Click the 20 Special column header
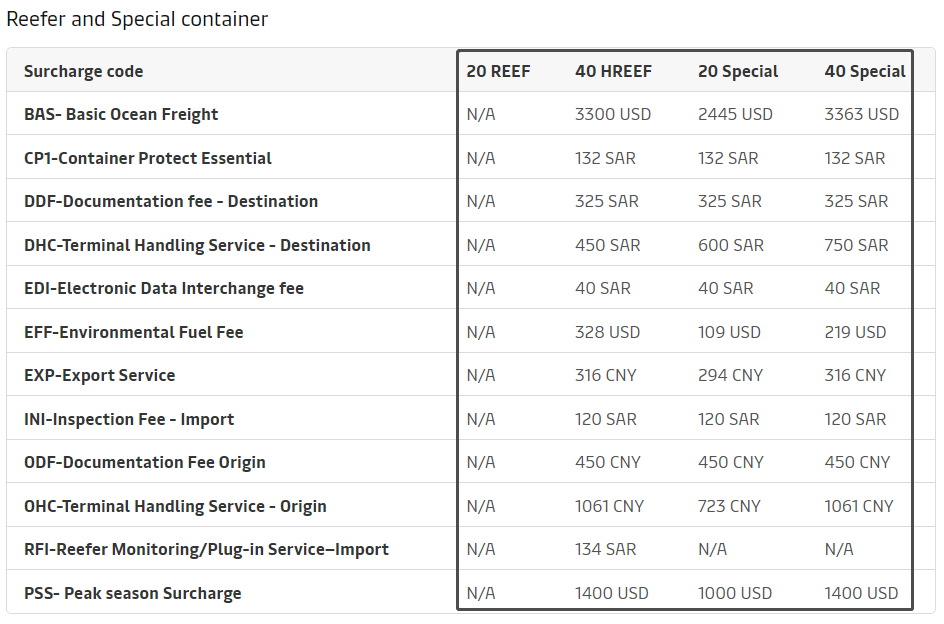This screenshot has height=624, width=944. point(738,71)
